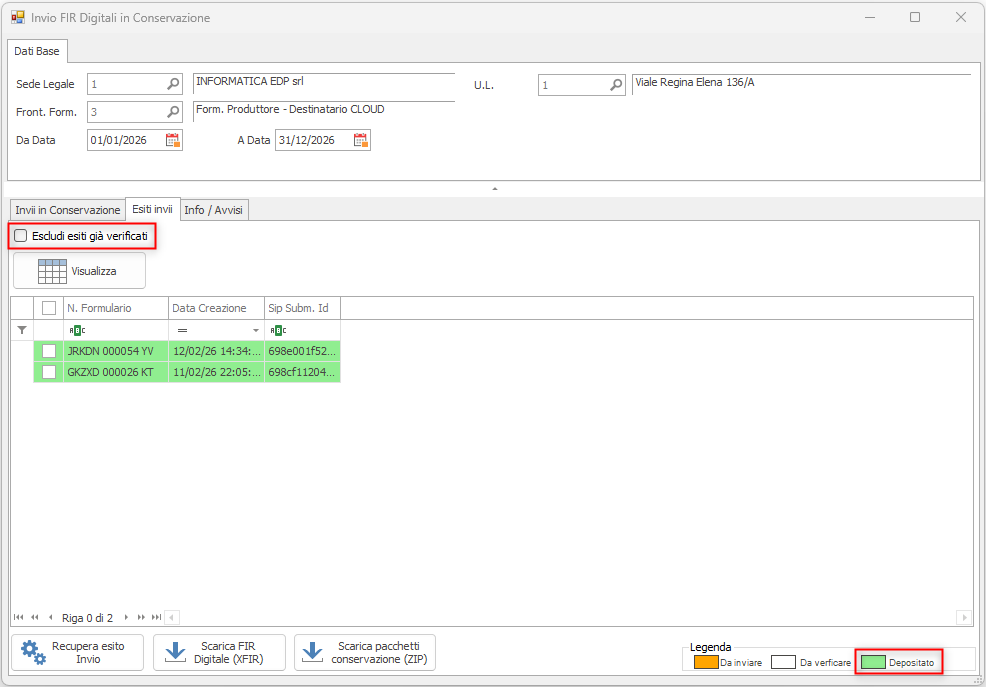Click the Sede Legale search magnifier icon

(x=173, y=85)
